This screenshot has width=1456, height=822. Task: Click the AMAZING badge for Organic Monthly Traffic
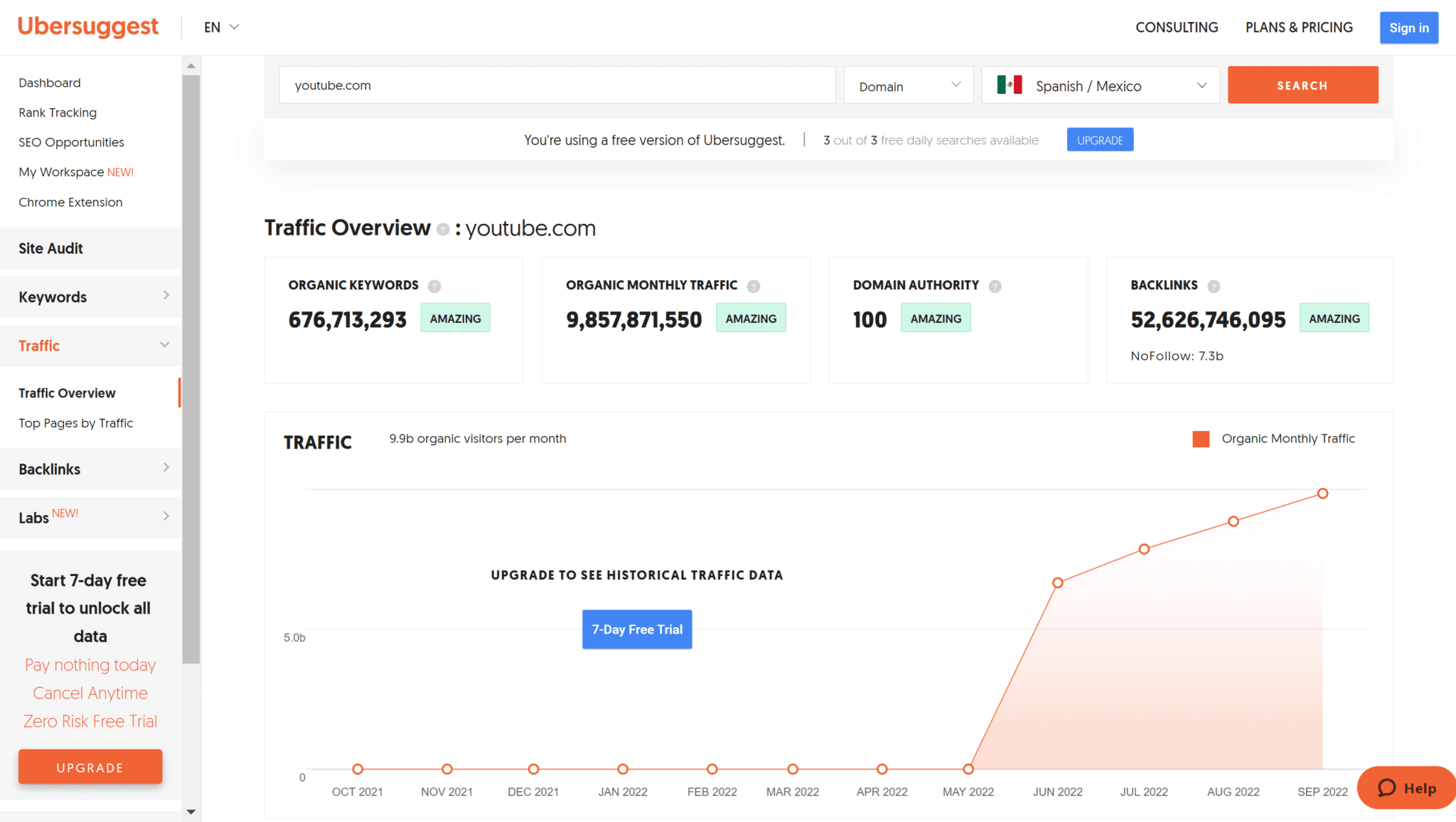tap(751, 319)
